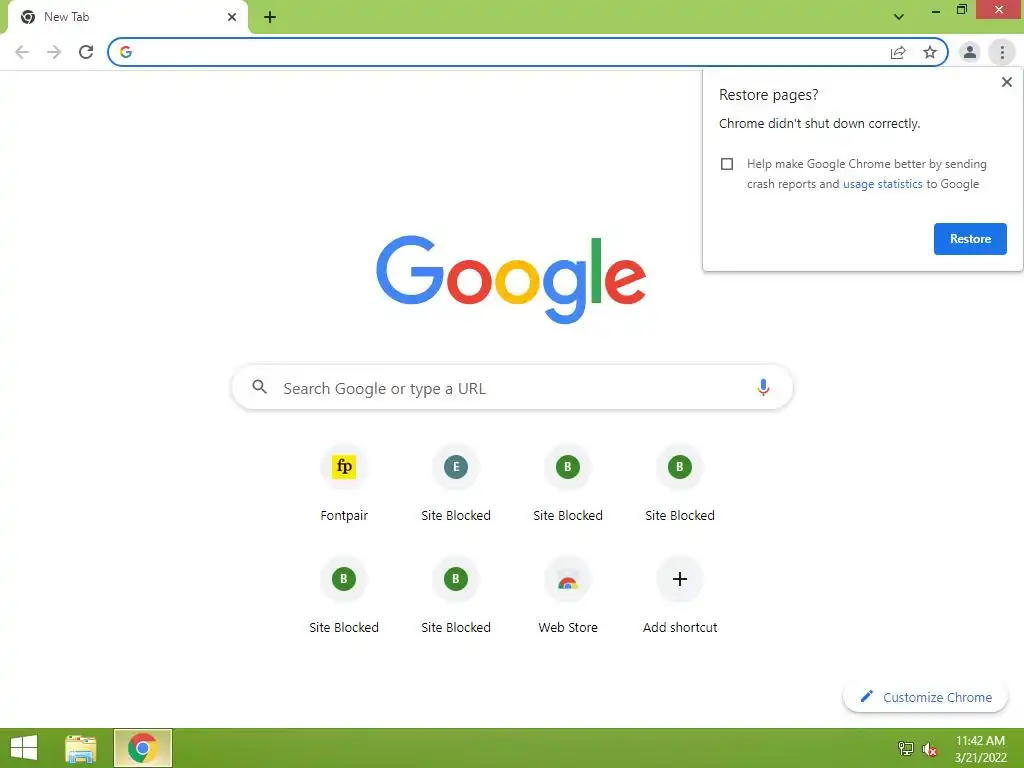Screen dimensions: 1024x768
Task: Reload the current page
Action: [86, 52]
